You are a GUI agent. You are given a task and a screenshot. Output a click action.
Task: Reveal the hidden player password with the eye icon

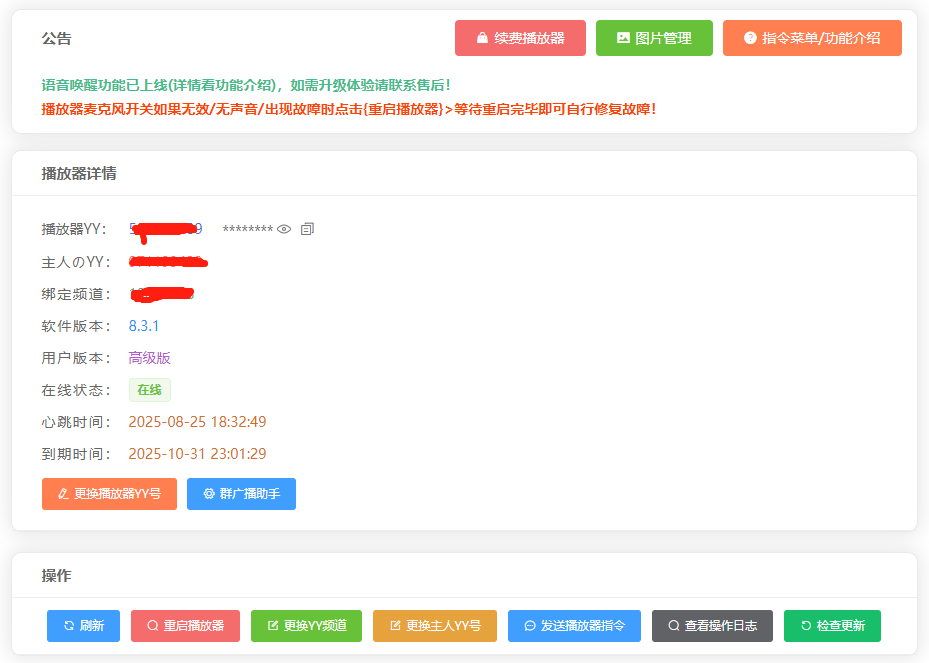pyautogui.click(x=284, y=229)
